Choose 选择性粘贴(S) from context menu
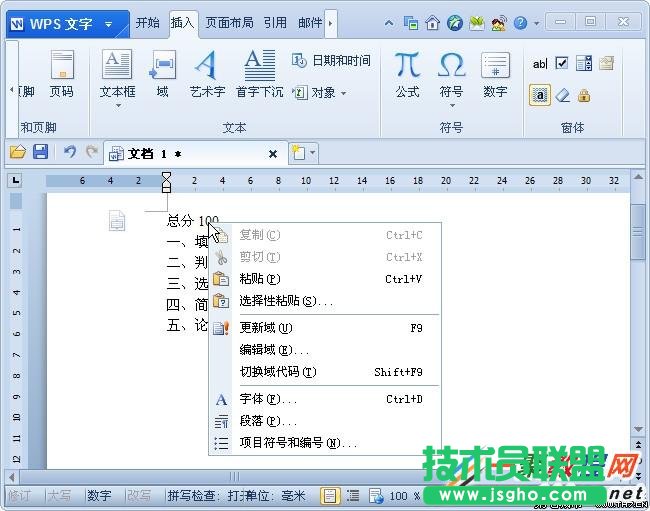Screen dimensions: 650x511 325,301
